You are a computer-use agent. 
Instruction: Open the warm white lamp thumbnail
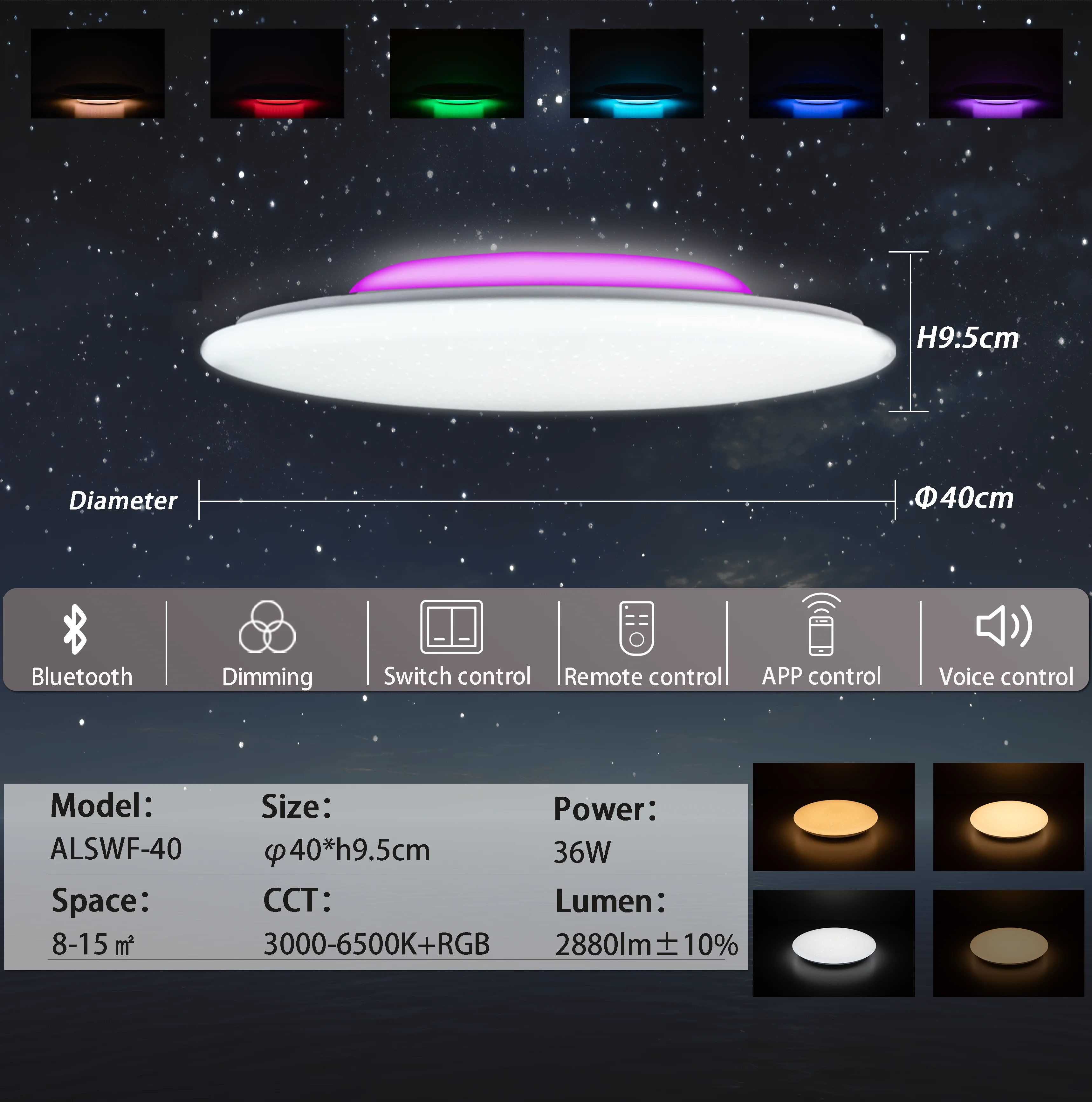coord(1009,817)
